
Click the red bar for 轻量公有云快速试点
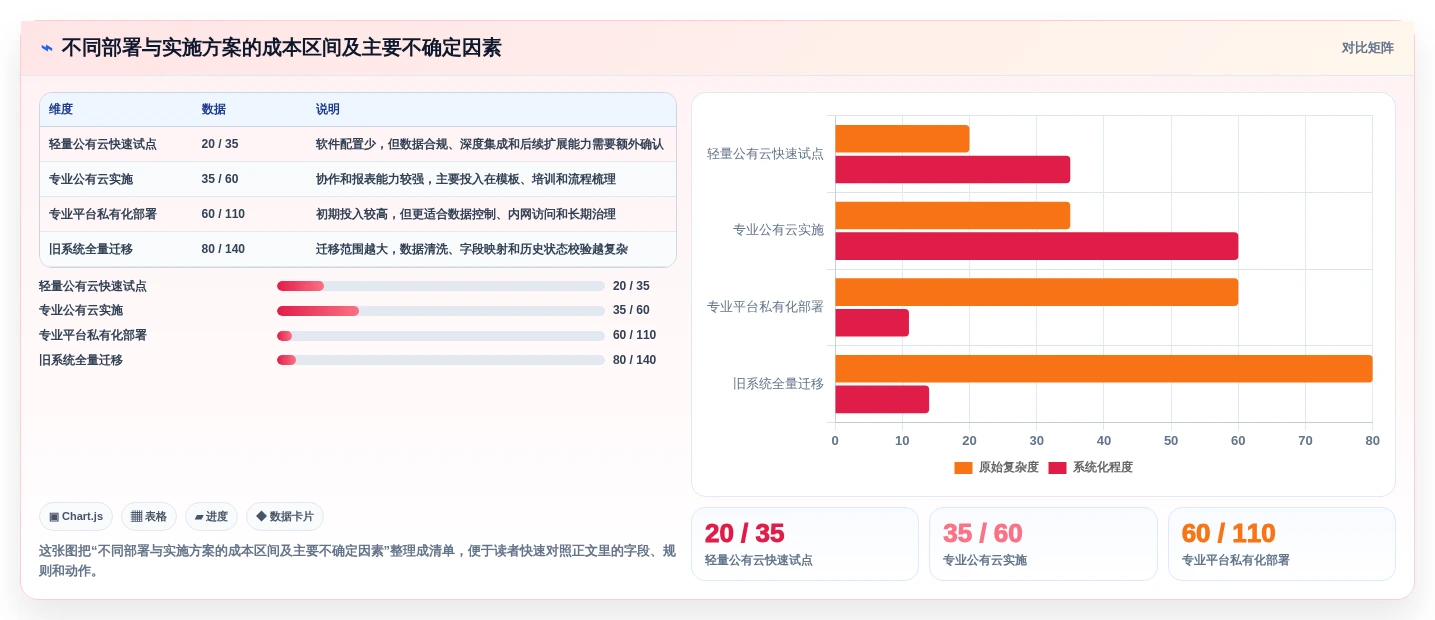(952, 170)
